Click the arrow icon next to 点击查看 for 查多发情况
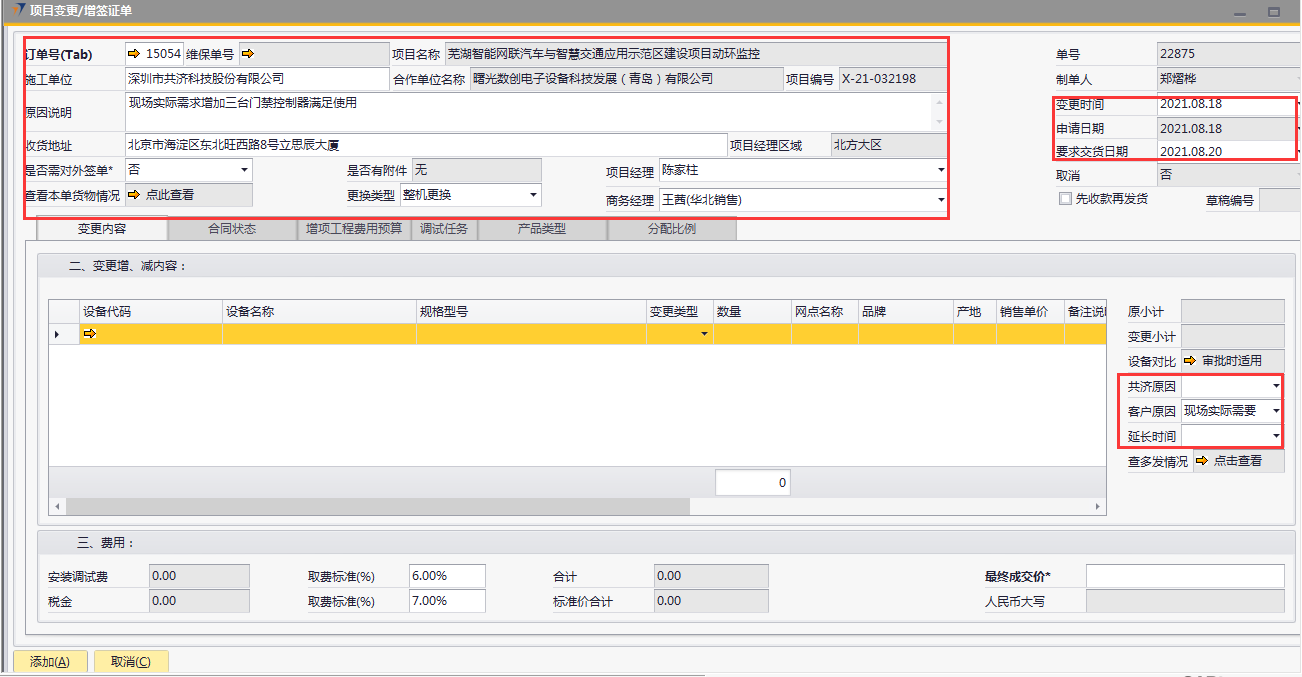Screen dimensions: 1302x677 pyautogui.click(x=1202, y=461)
